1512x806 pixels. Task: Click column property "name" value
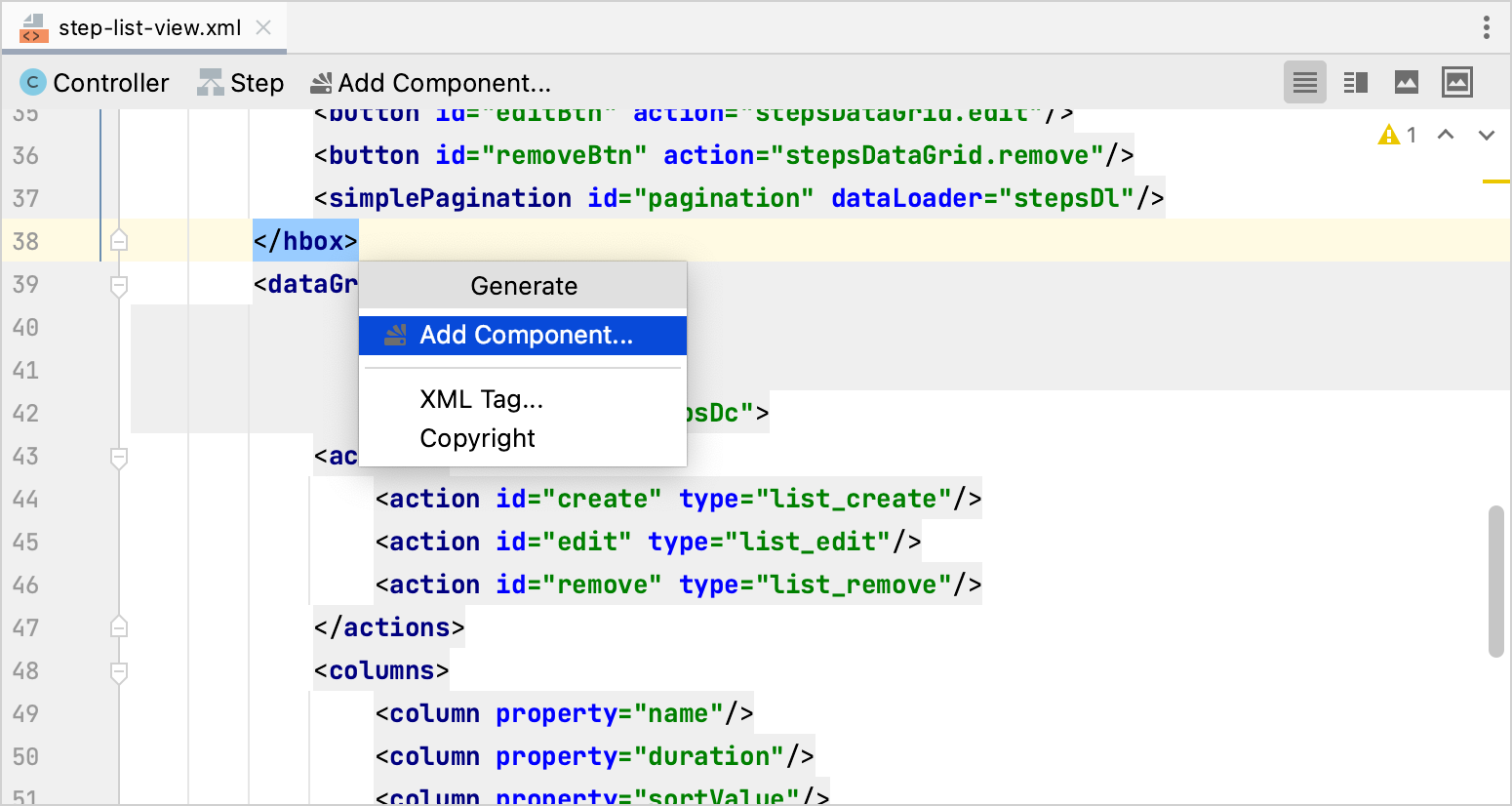[x=679, y=713]
